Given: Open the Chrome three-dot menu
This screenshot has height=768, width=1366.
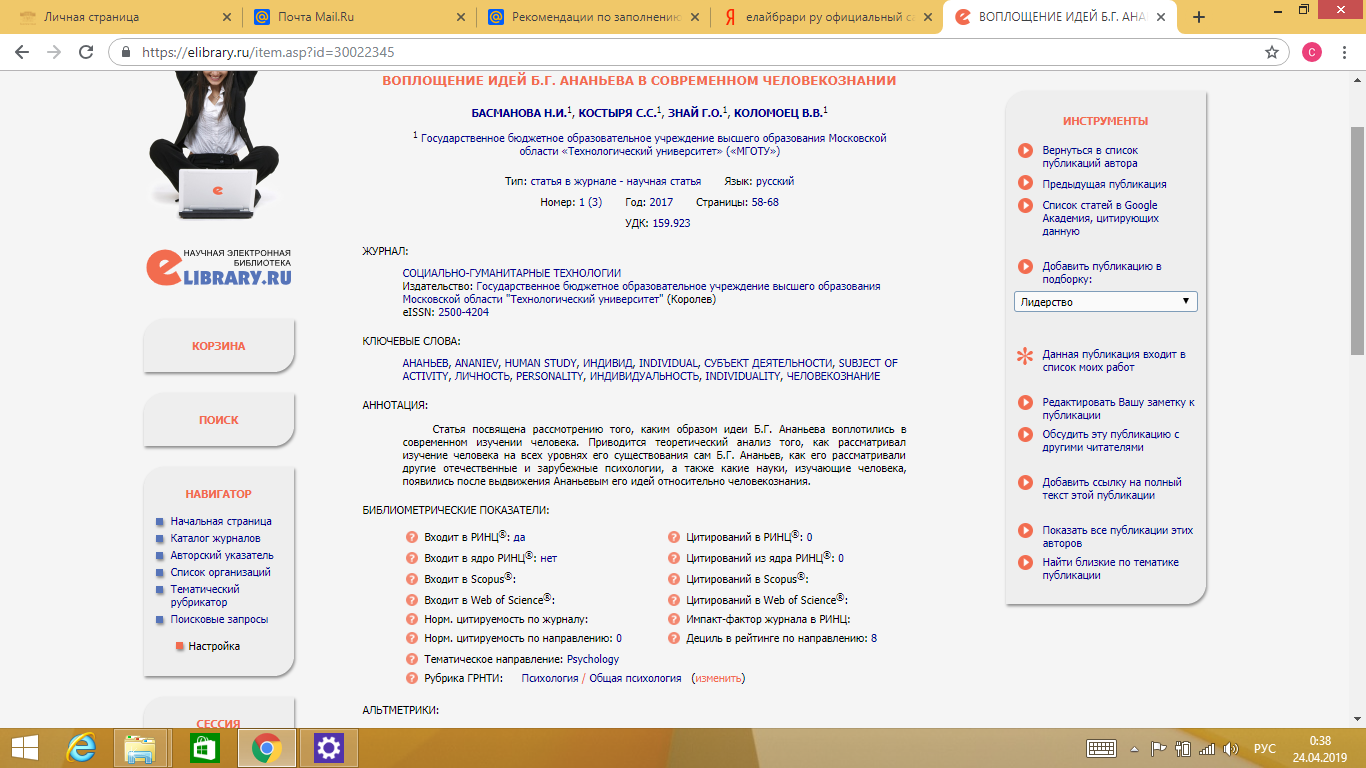Looking at the screenshot, I should click(1345, 52).
